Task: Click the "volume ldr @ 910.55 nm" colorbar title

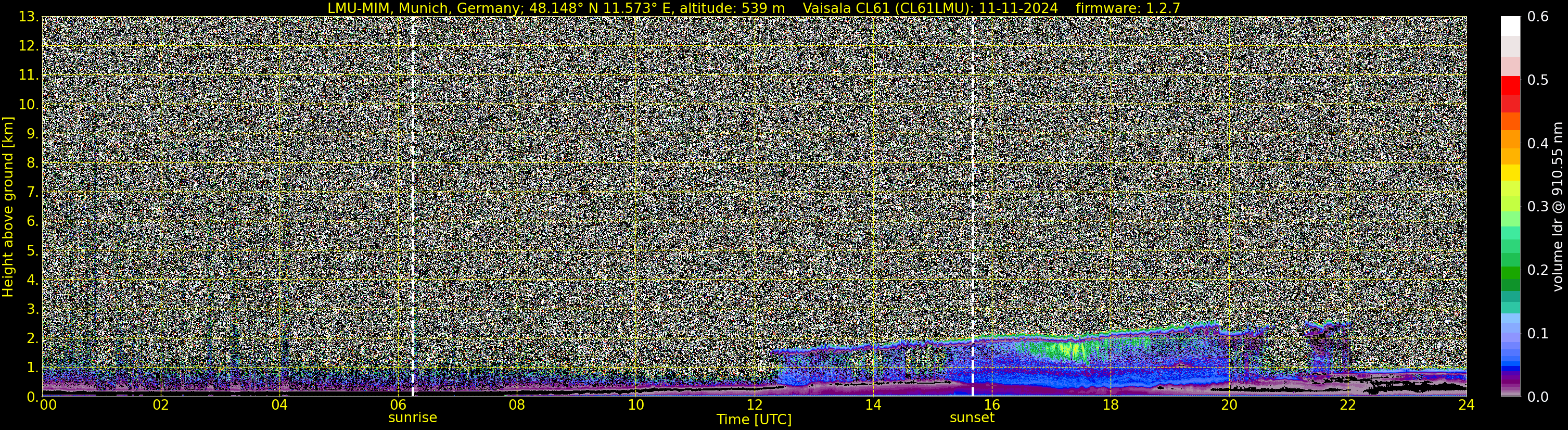Action: coord(1558,207)
